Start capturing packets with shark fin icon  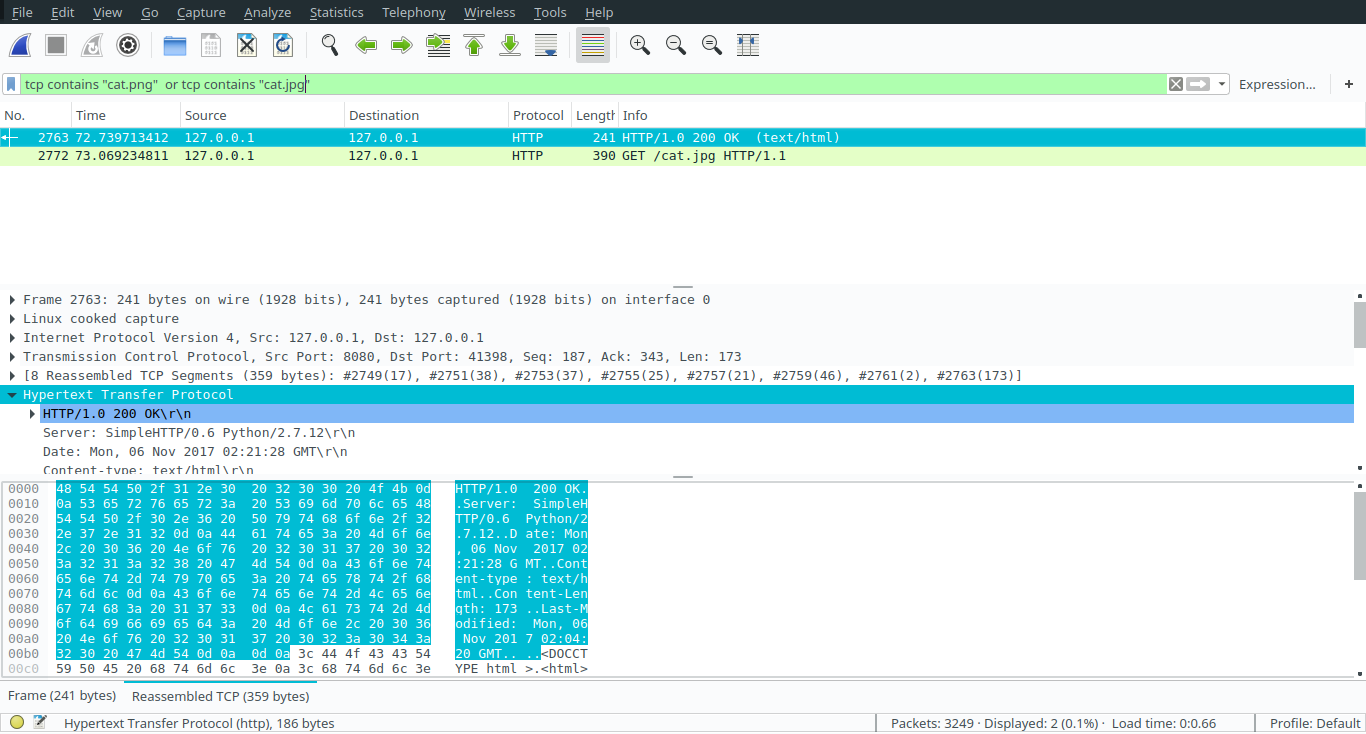(x=20, y=45)
